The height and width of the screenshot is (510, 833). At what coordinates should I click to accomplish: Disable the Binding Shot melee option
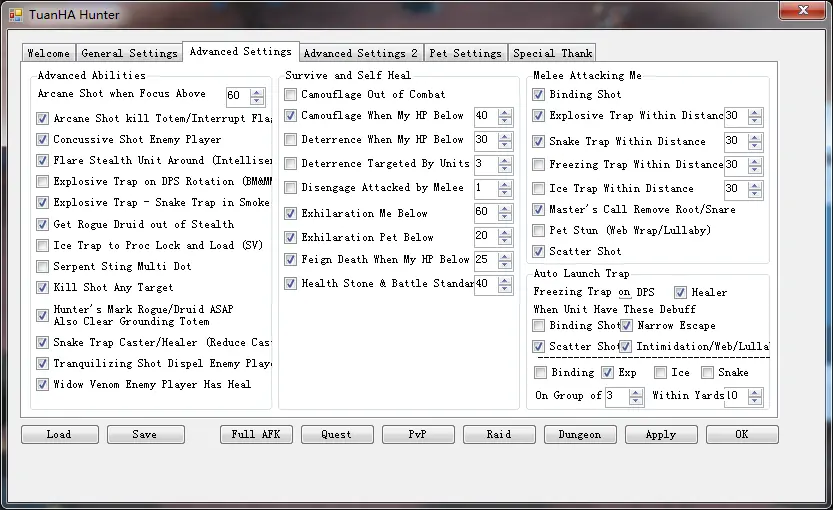tap(539, 95)
